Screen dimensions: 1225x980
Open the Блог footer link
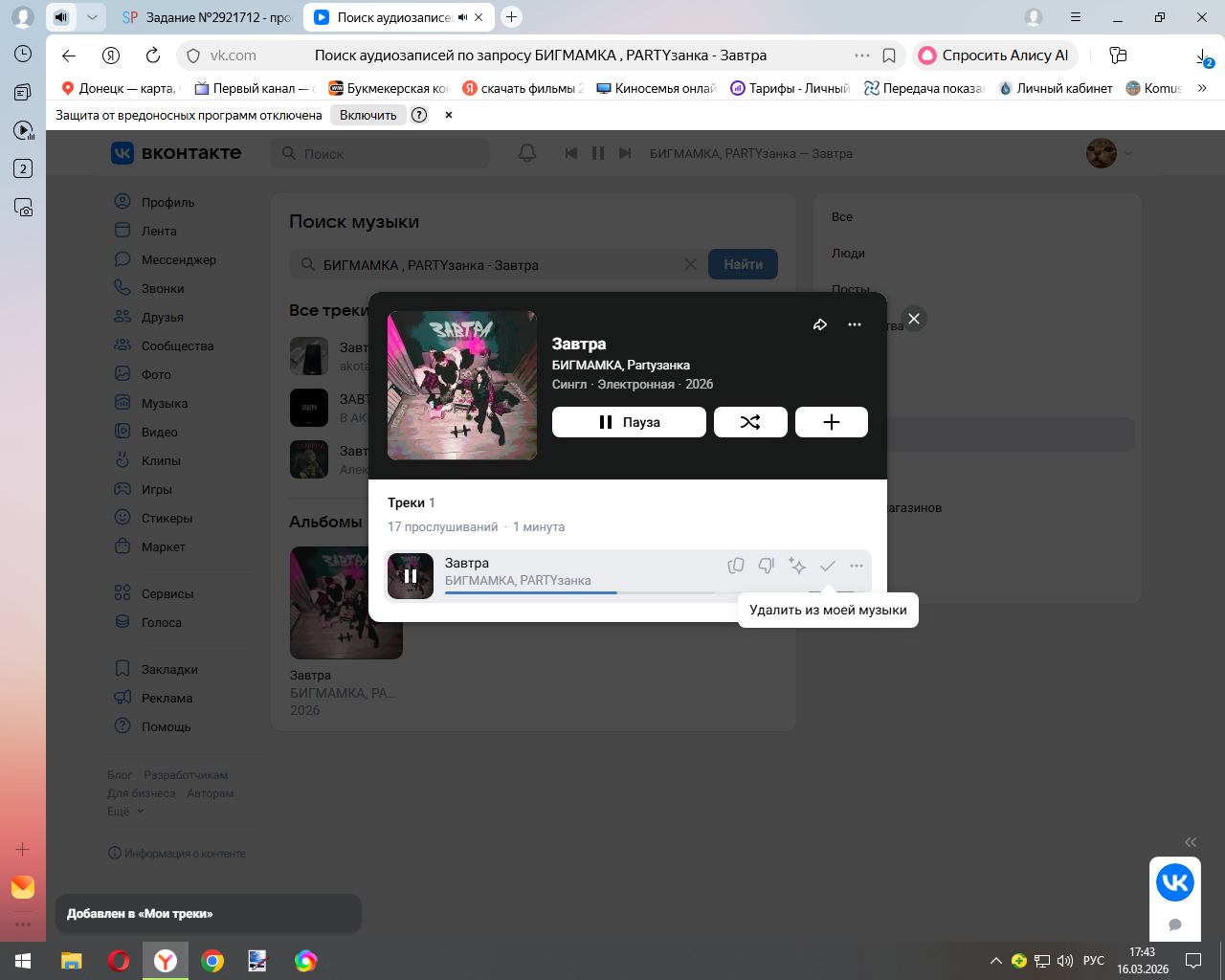[120, 775]
